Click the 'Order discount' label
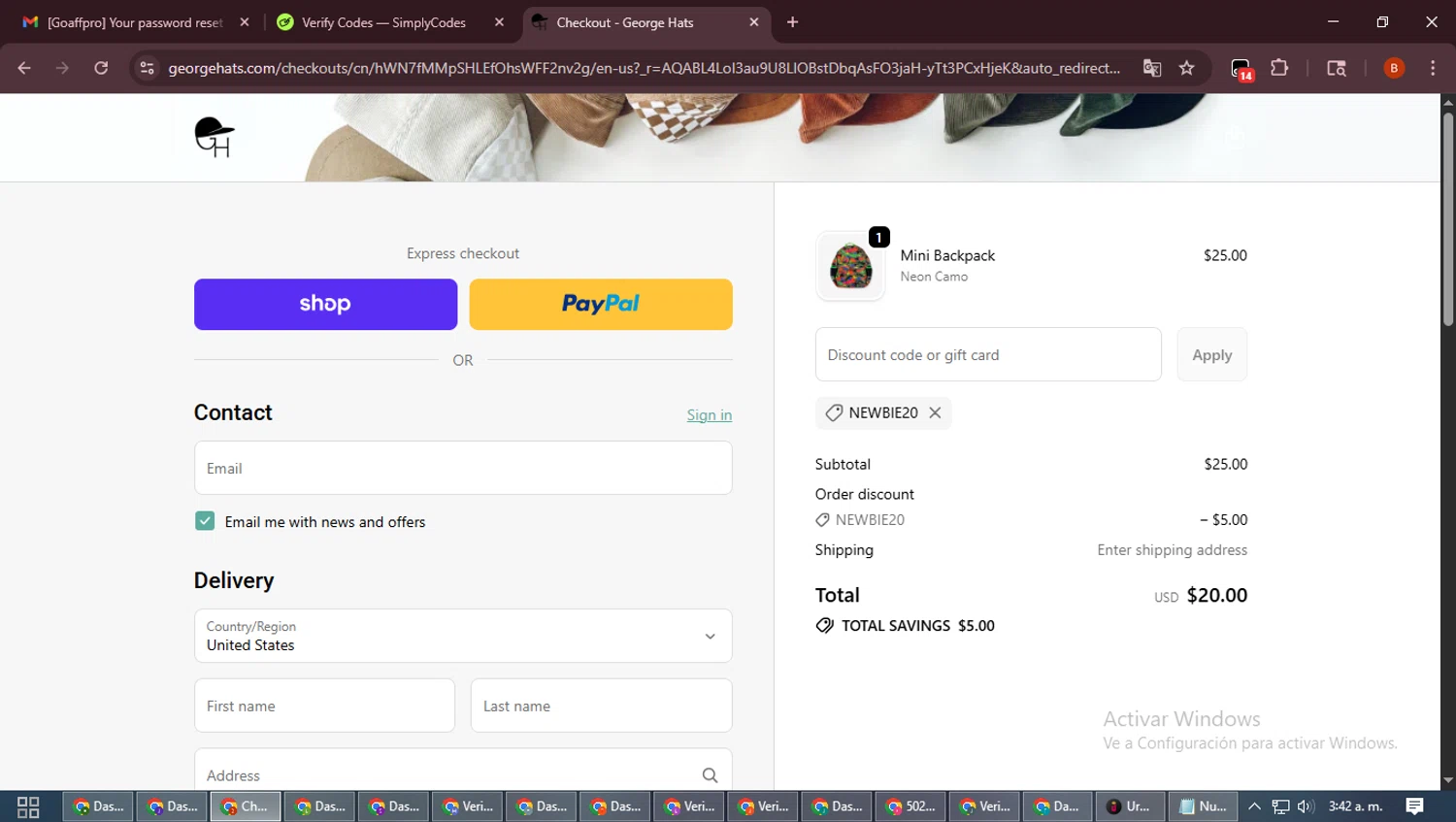This screenshot has height=822, width=1456. (x=865, y=494)
